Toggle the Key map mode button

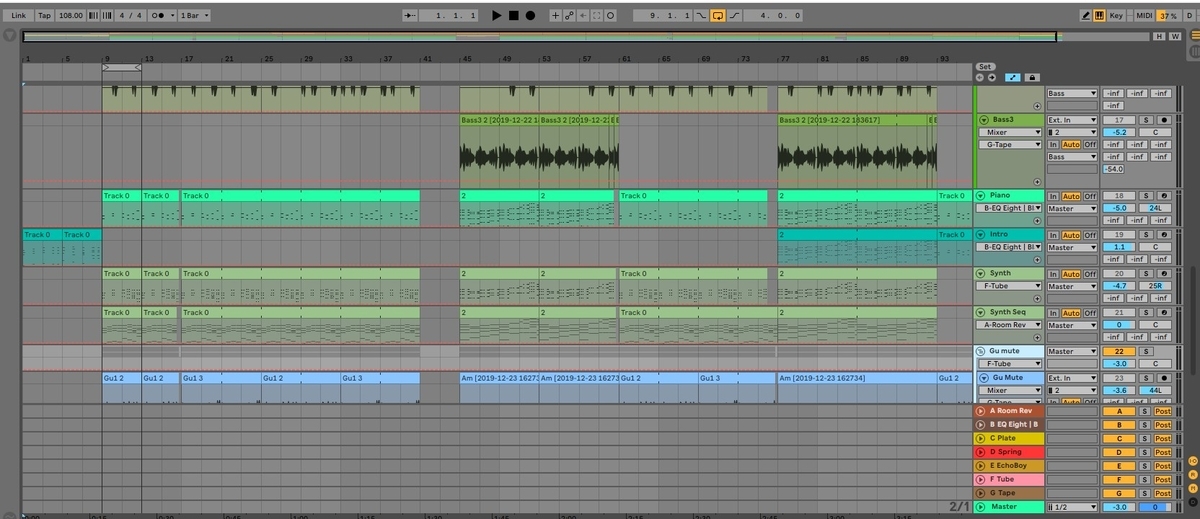1117,16
